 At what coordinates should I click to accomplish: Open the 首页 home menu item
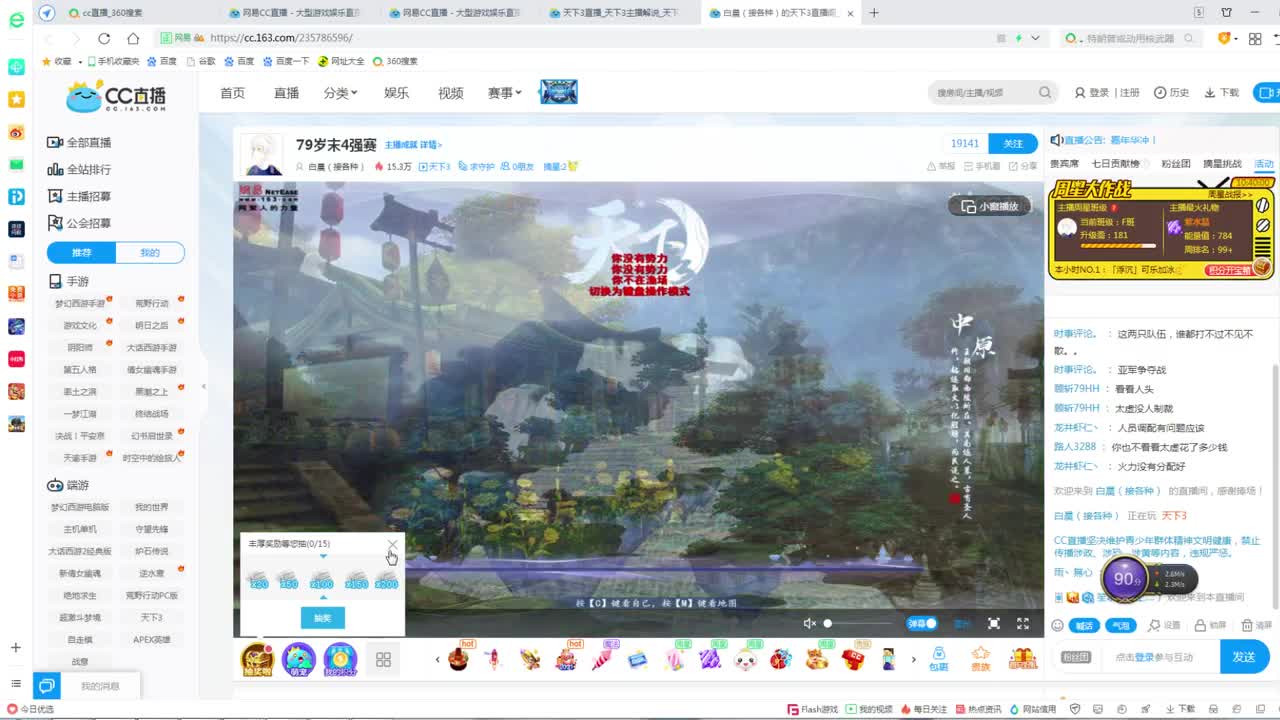click(x=232, y=92)
